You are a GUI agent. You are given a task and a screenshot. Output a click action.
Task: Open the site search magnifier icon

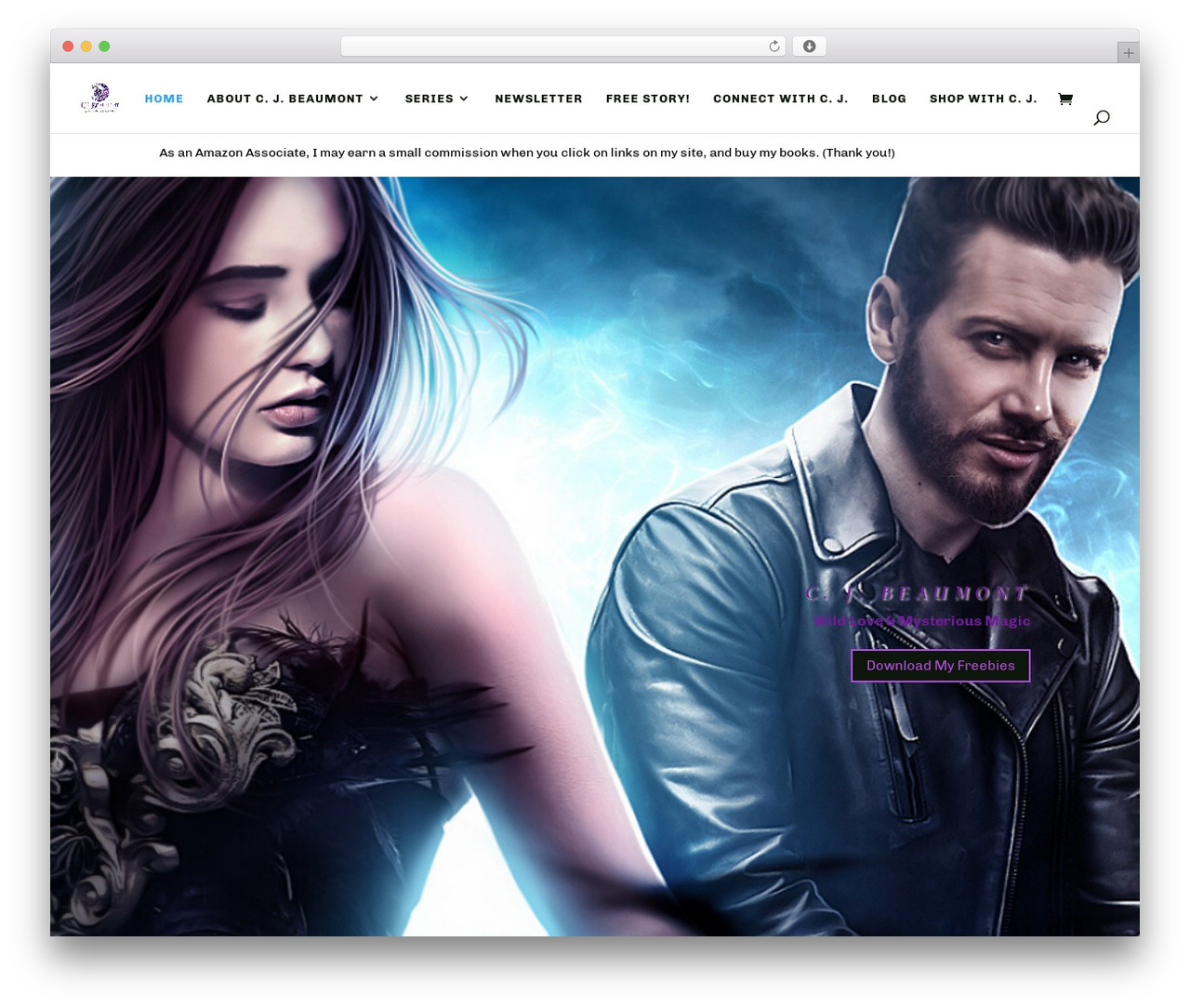tap(1102, 117)
